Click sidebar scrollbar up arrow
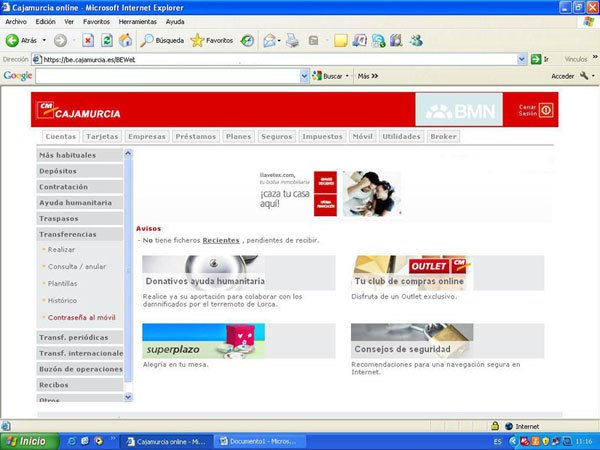This screenshot has width=600, height=450. click(x=128, y=153)
